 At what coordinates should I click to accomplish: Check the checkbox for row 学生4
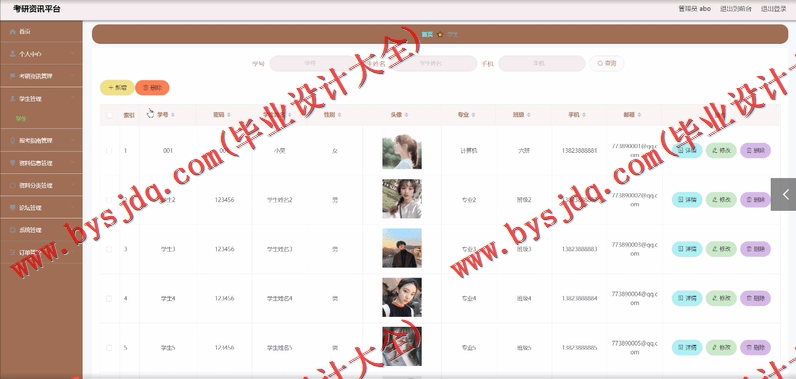(x=109, y=298)
